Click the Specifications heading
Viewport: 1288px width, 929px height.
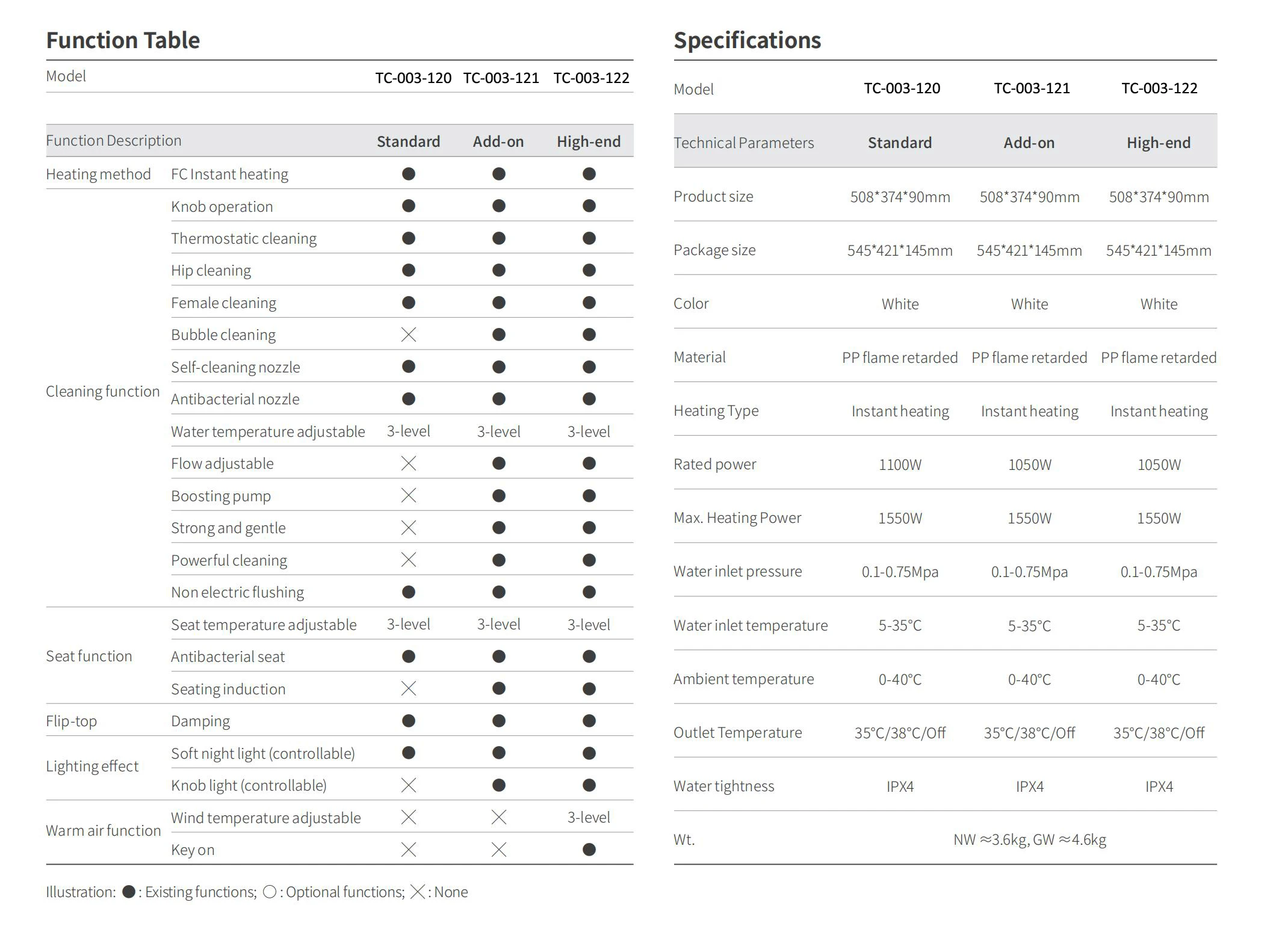[747, 40]
